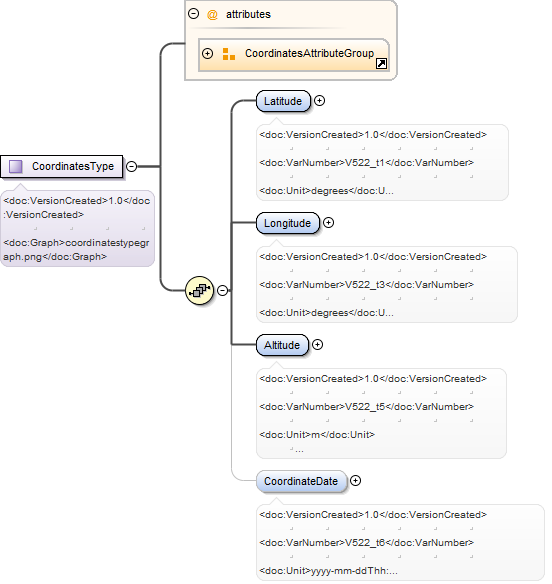Select the Latitude element node

283,101
